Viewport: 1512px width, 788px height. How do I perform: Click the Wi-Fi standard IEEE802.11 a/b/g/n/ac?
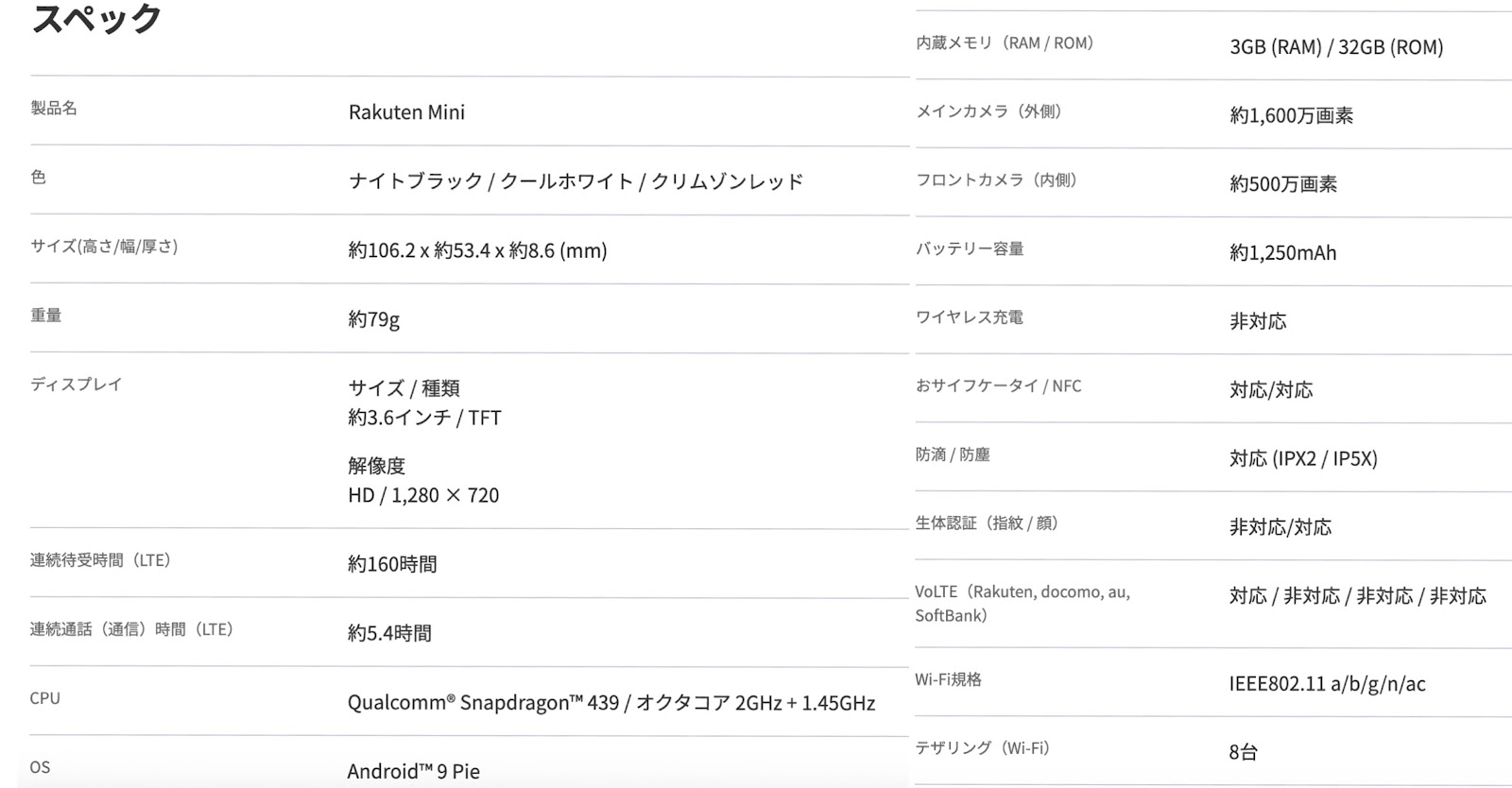coord(1328,684)
